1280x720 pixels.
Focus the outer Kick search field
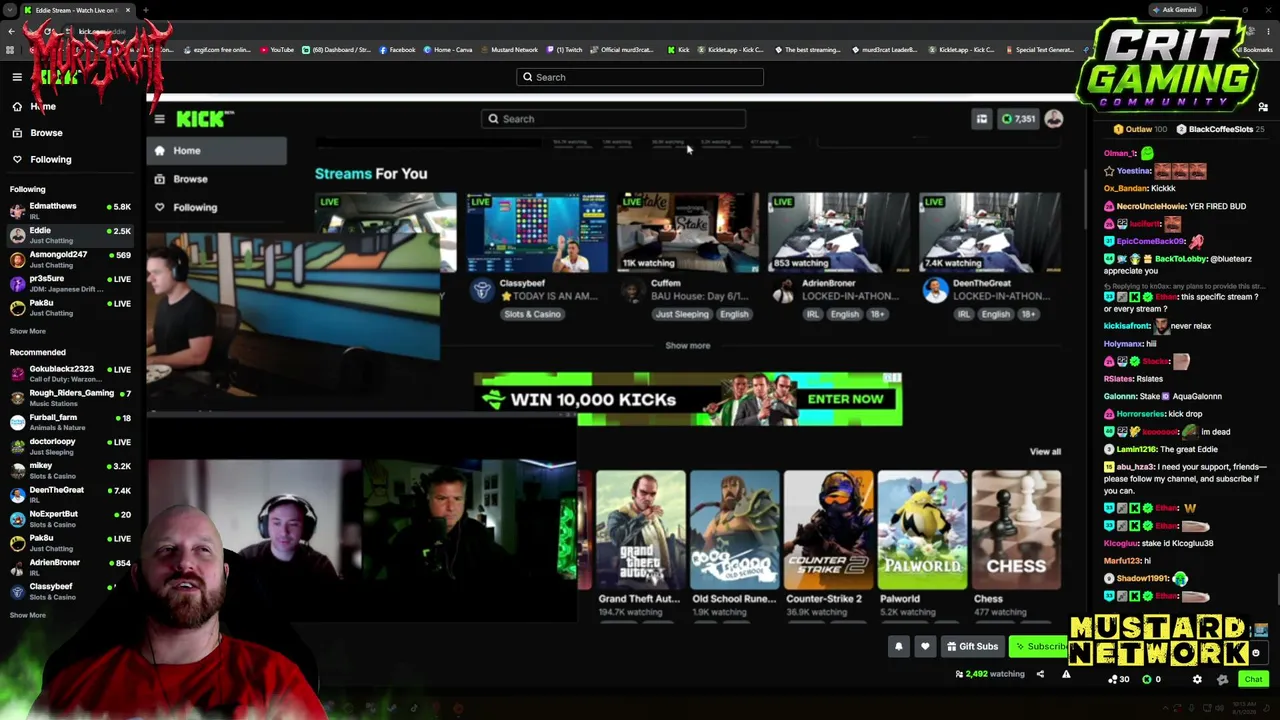tap(640, 77)
